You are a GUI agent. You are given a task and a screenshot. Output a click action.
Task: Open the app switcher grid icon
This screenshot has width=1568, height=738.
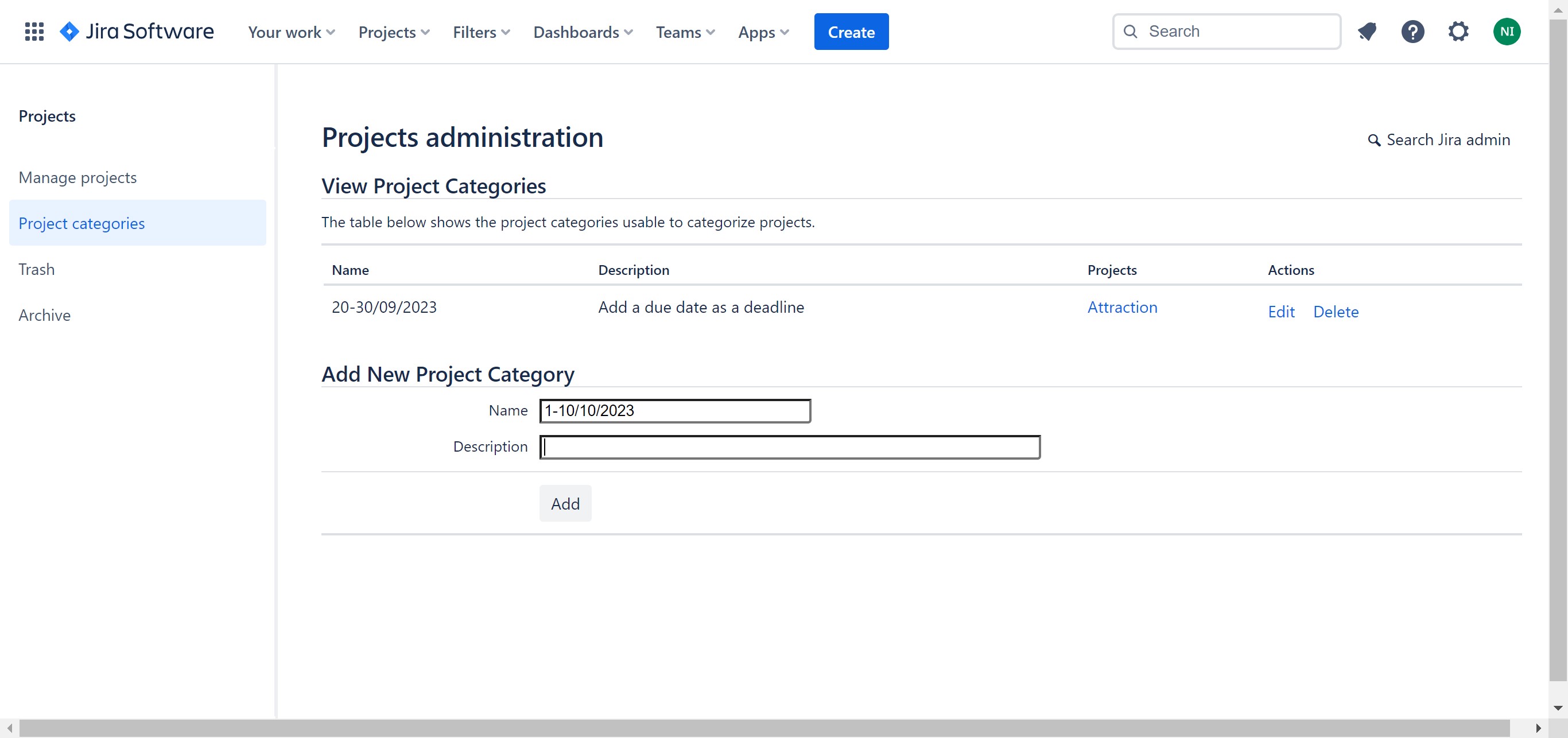[x=34, y=32]
